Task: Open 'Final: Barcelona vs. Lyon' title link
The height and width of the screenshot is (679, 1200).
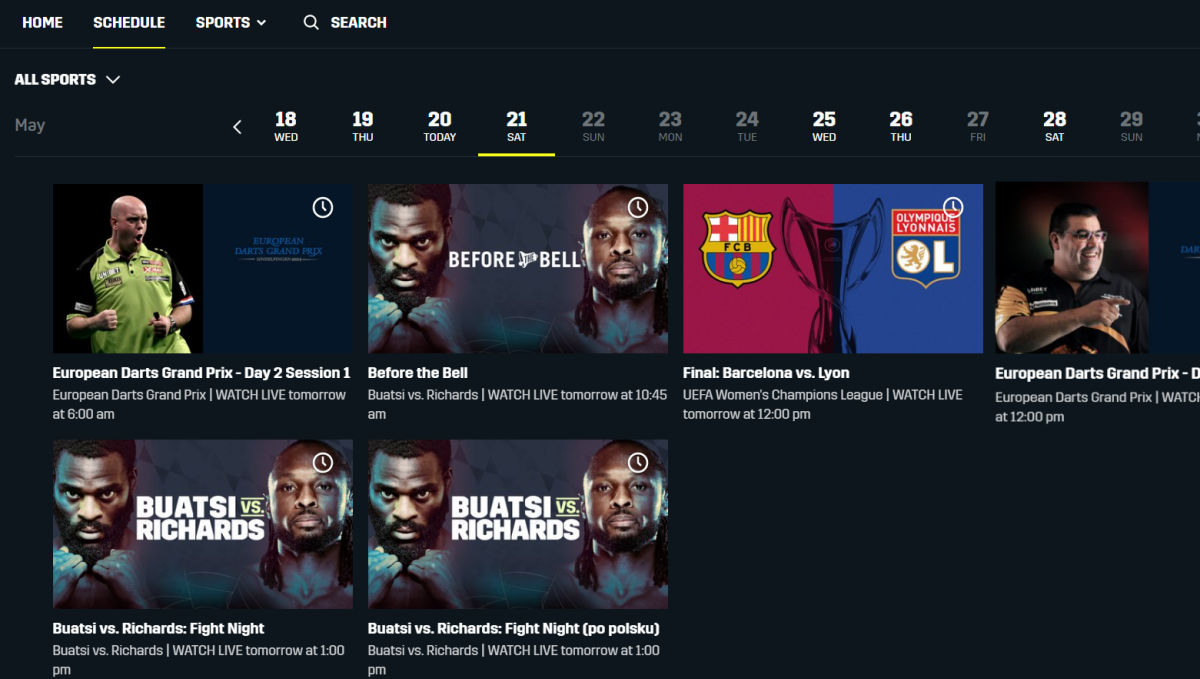Action: point(766,373)
